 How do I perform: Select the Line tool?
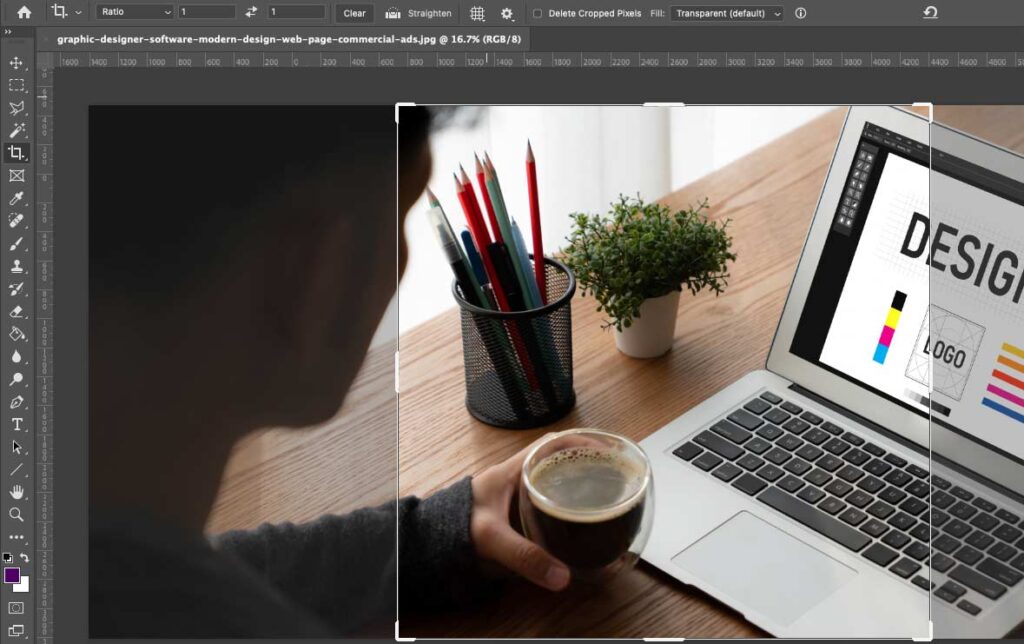(x=16, y=470)
